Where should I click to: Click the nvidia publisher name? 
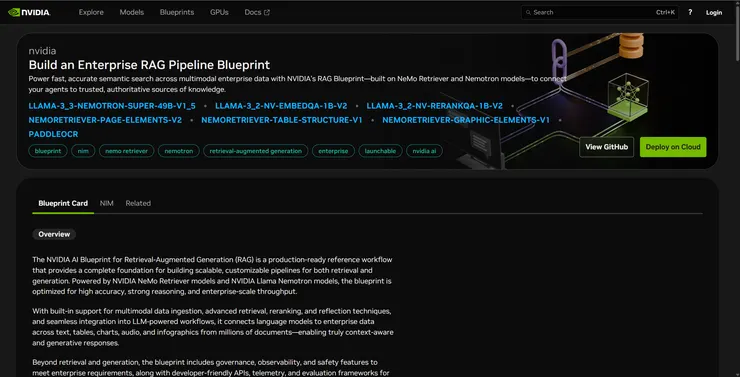(x=42, y=51)
